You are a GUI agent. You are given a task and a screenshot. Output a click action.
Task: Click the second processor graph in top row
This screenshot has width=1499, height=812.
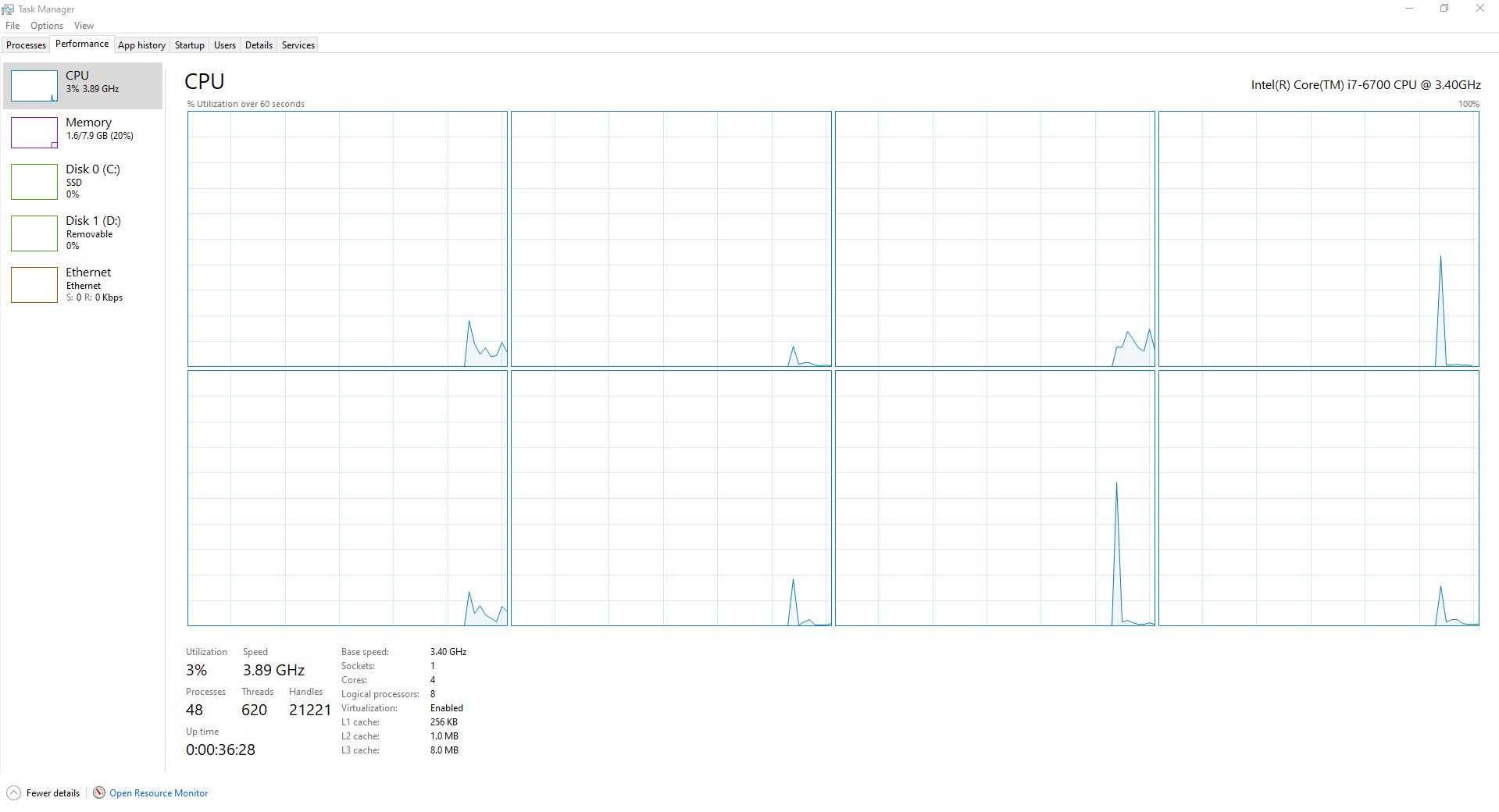[x=671, y=239]
